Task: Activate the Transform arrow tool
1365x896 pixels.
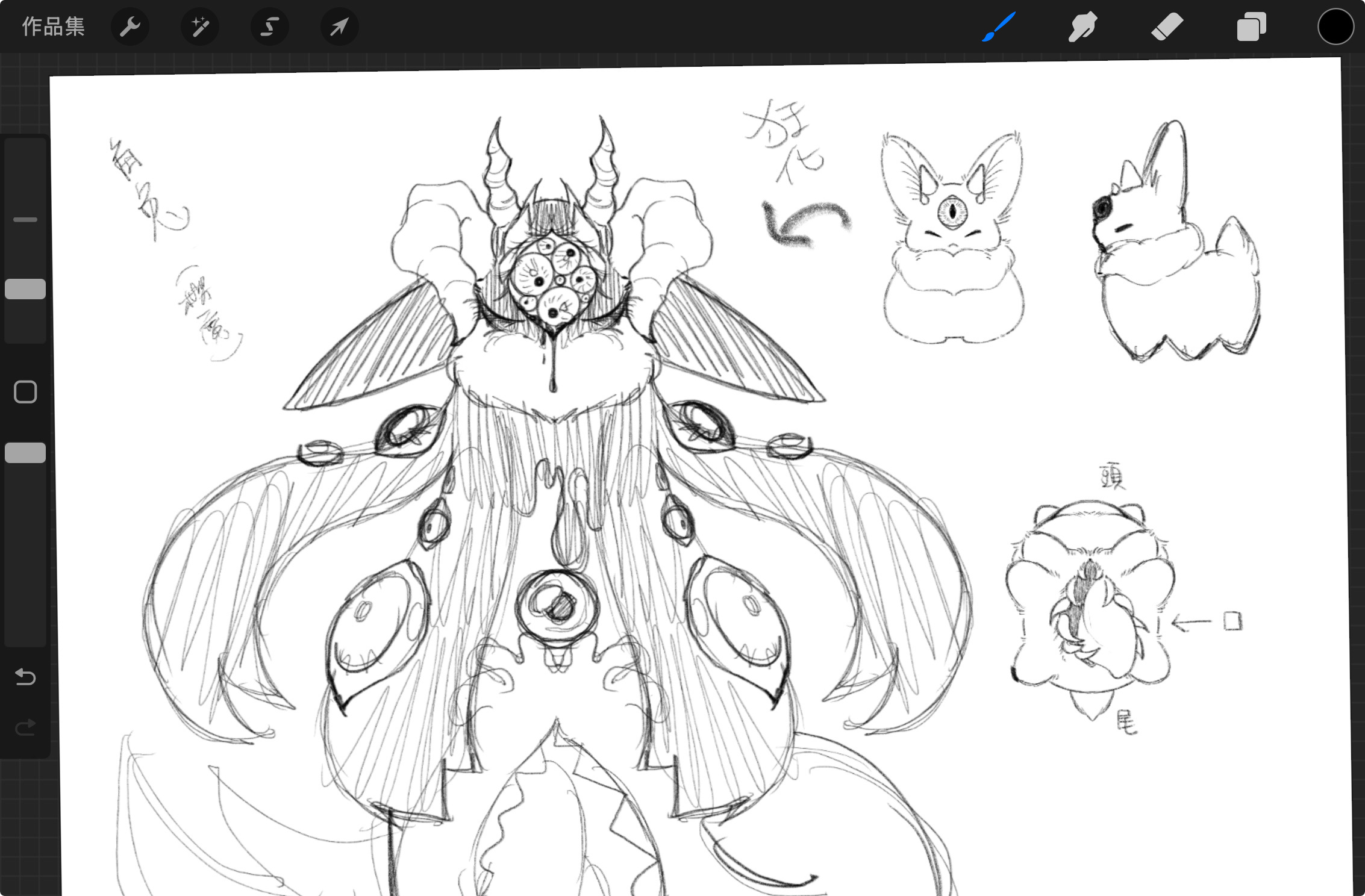Action: point(339,27)
